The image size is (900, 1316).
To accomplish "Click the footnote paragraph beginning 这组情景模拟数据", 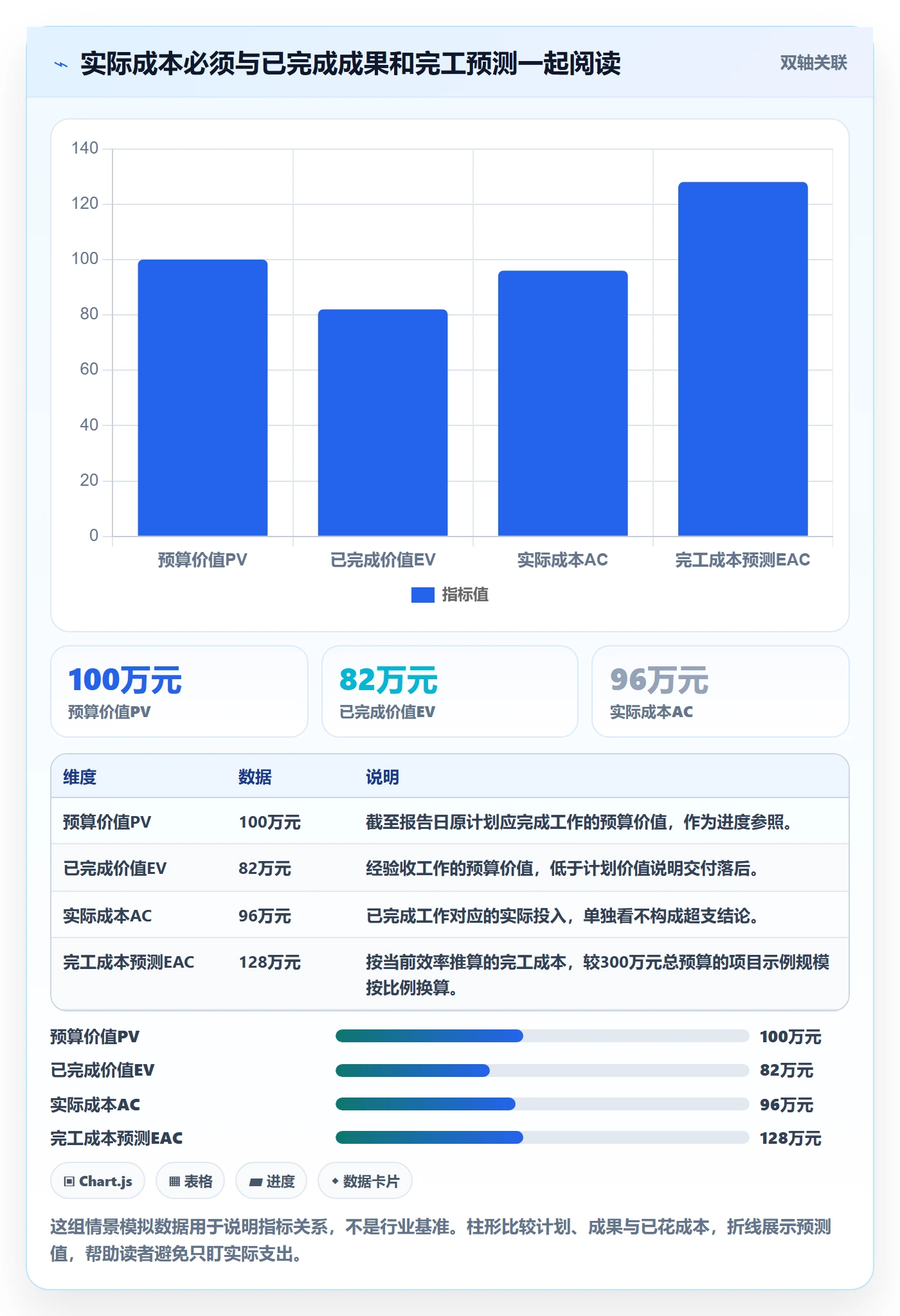I will [x=441, y=1240].
